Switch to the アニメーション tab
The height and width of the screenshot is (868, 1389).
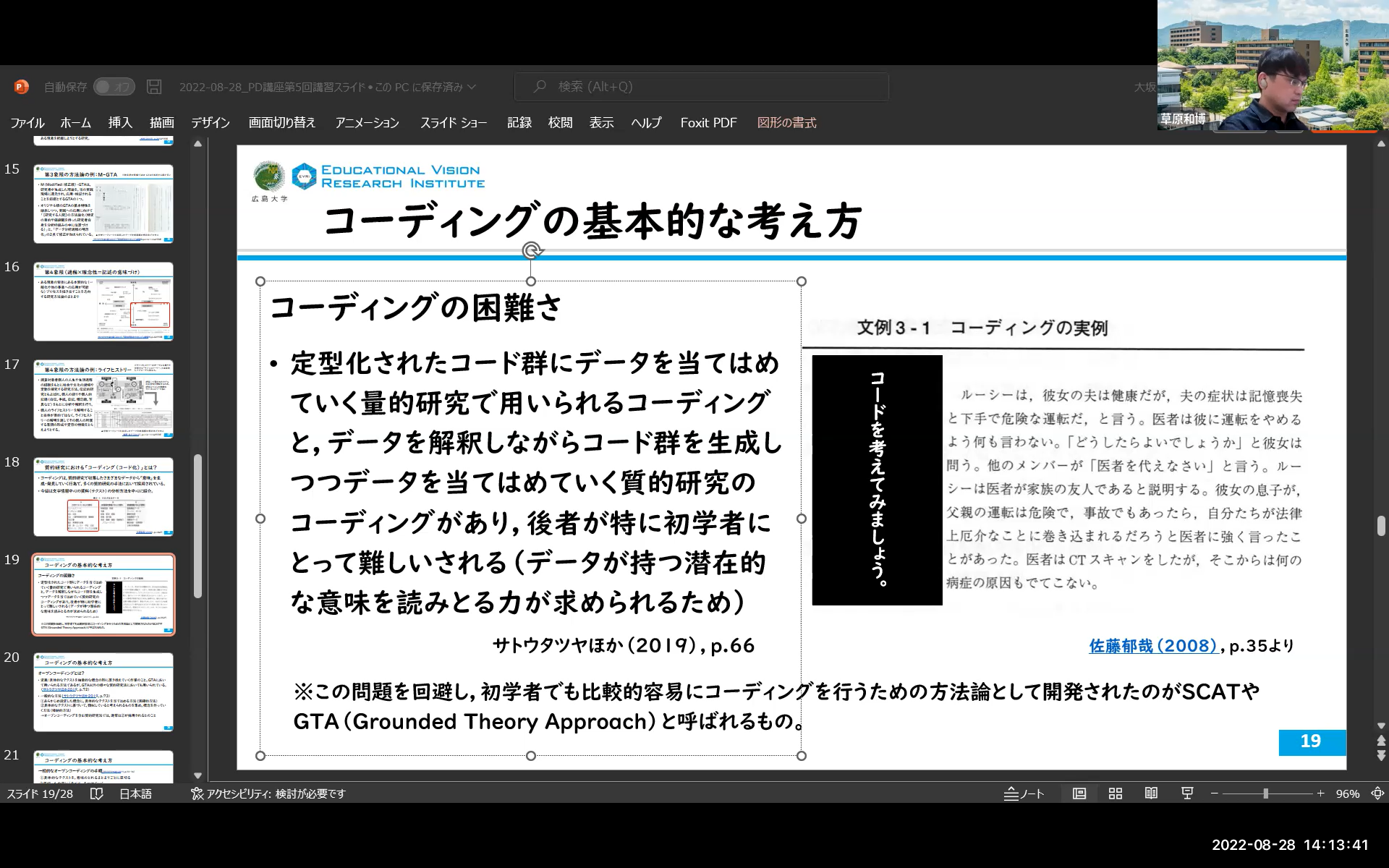(367, 123)
